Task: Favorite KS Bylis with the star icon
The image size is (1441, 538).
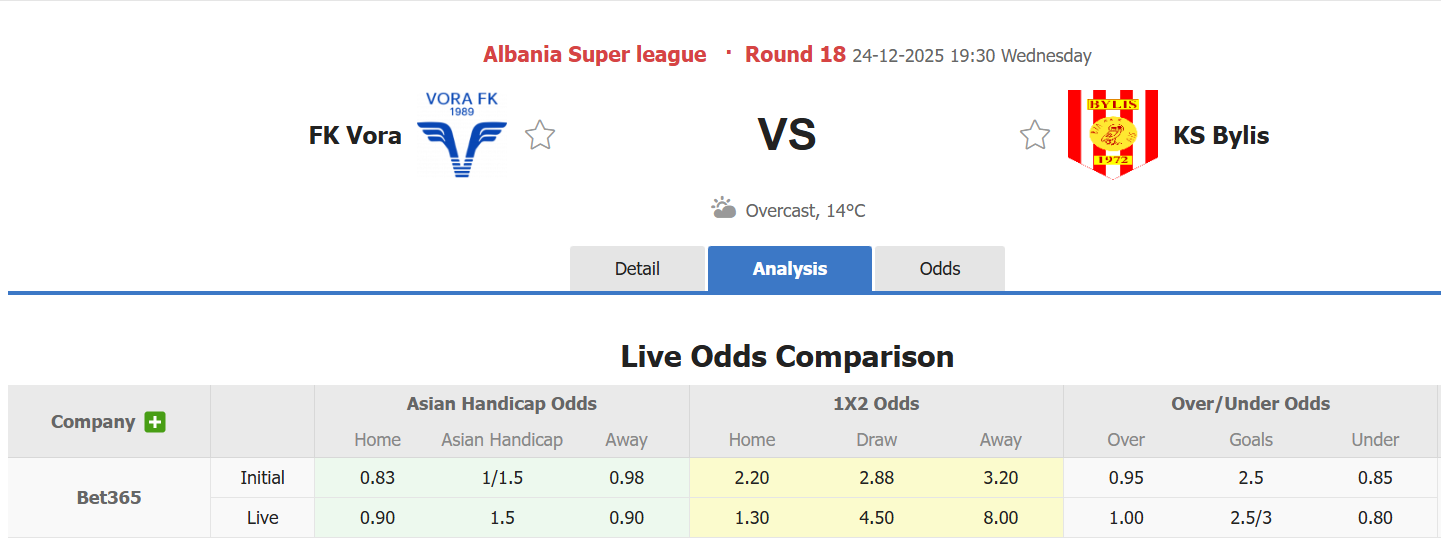Action: click(1035, 135)
